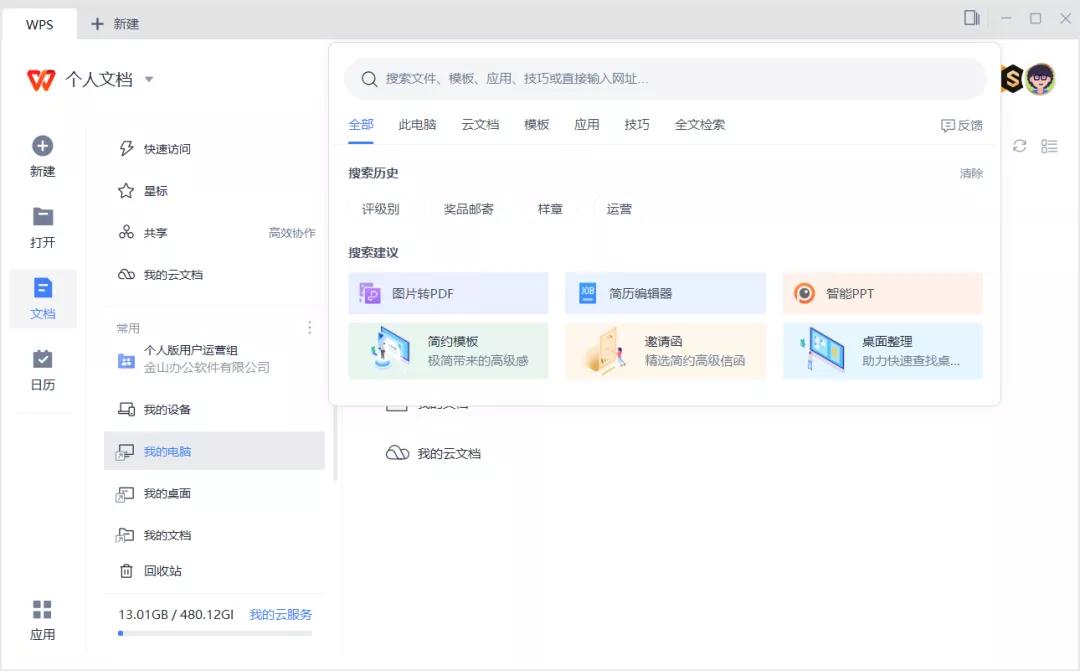
Task: Open the 图片转PDF tool
Action: pos(448,292)
